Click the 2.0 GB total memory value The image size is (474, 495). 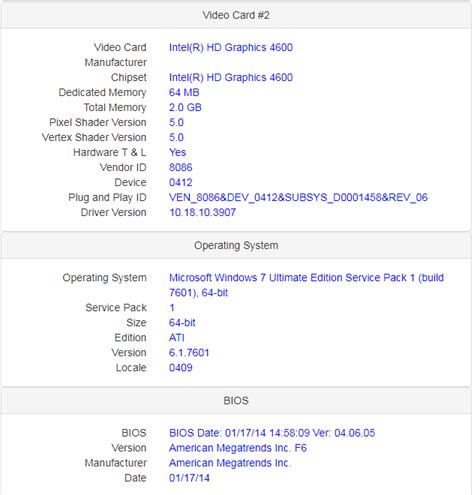[185, 108]
